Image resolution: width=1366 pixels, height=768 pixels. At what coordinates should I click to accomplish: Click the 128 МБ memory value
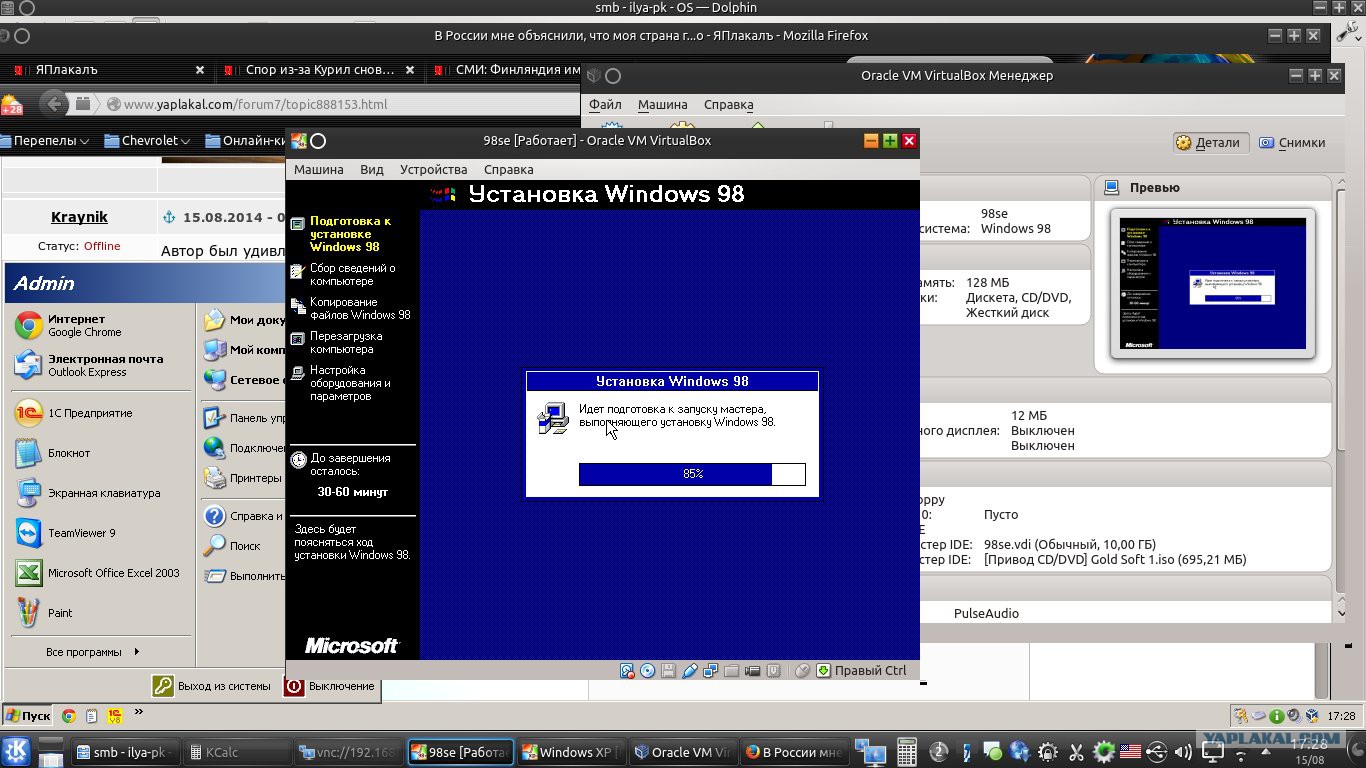coord(987,282)
